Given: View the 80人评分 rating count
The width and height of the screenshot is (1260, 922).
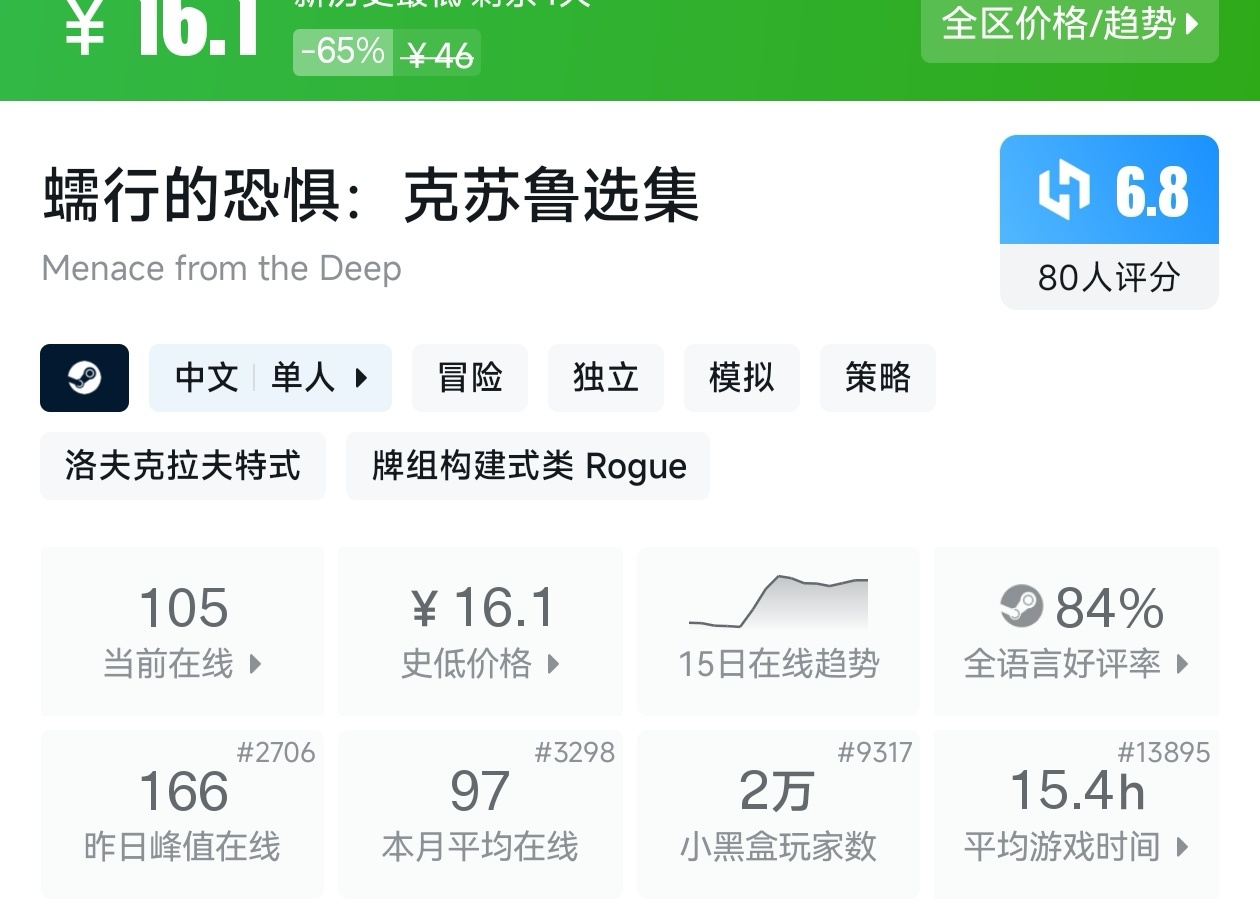Looking at the screenshot, I should [x=1109, y=277].
